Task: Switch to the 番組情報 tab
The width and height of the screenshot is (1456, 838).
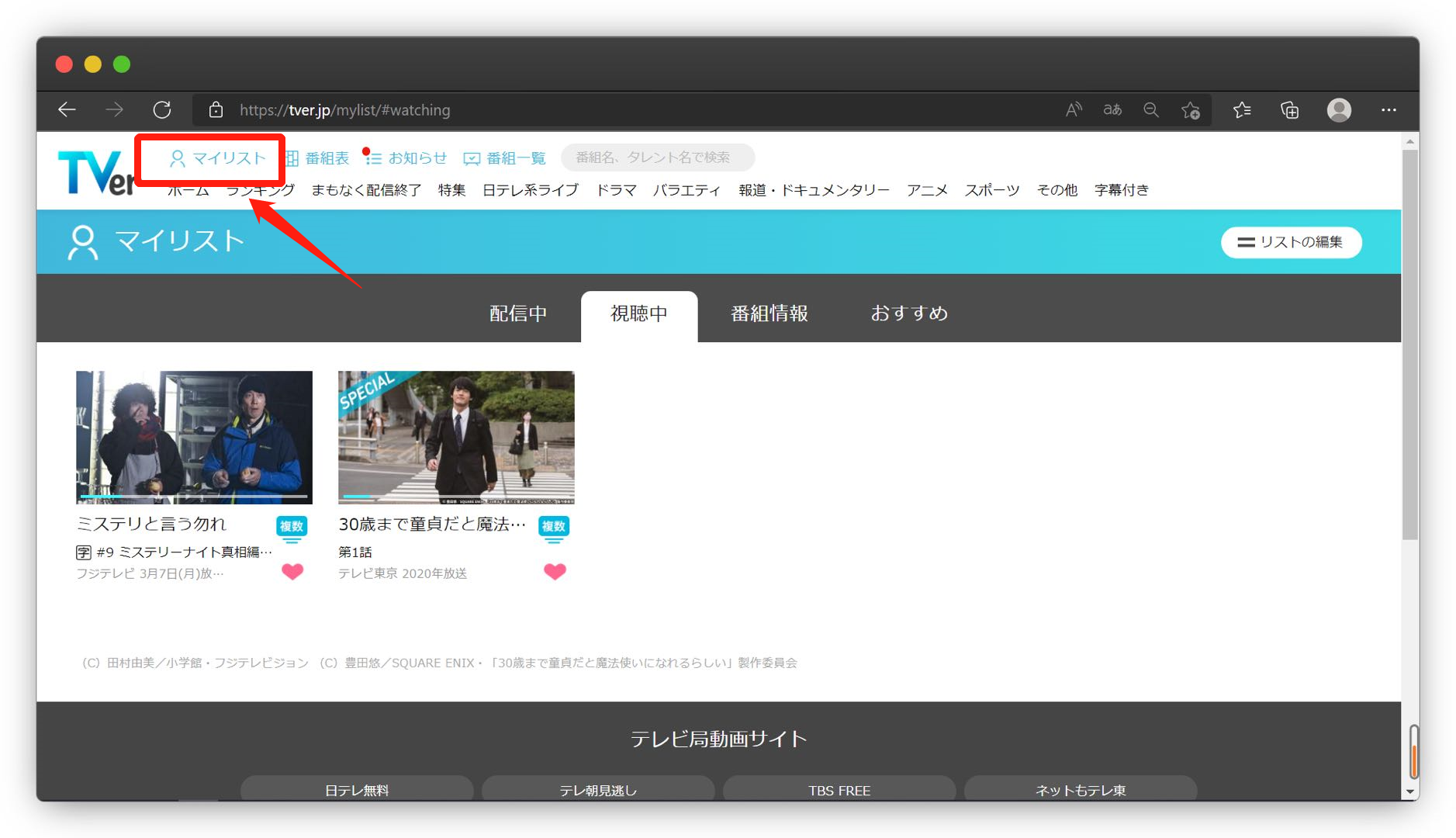Action: [770, 314]
